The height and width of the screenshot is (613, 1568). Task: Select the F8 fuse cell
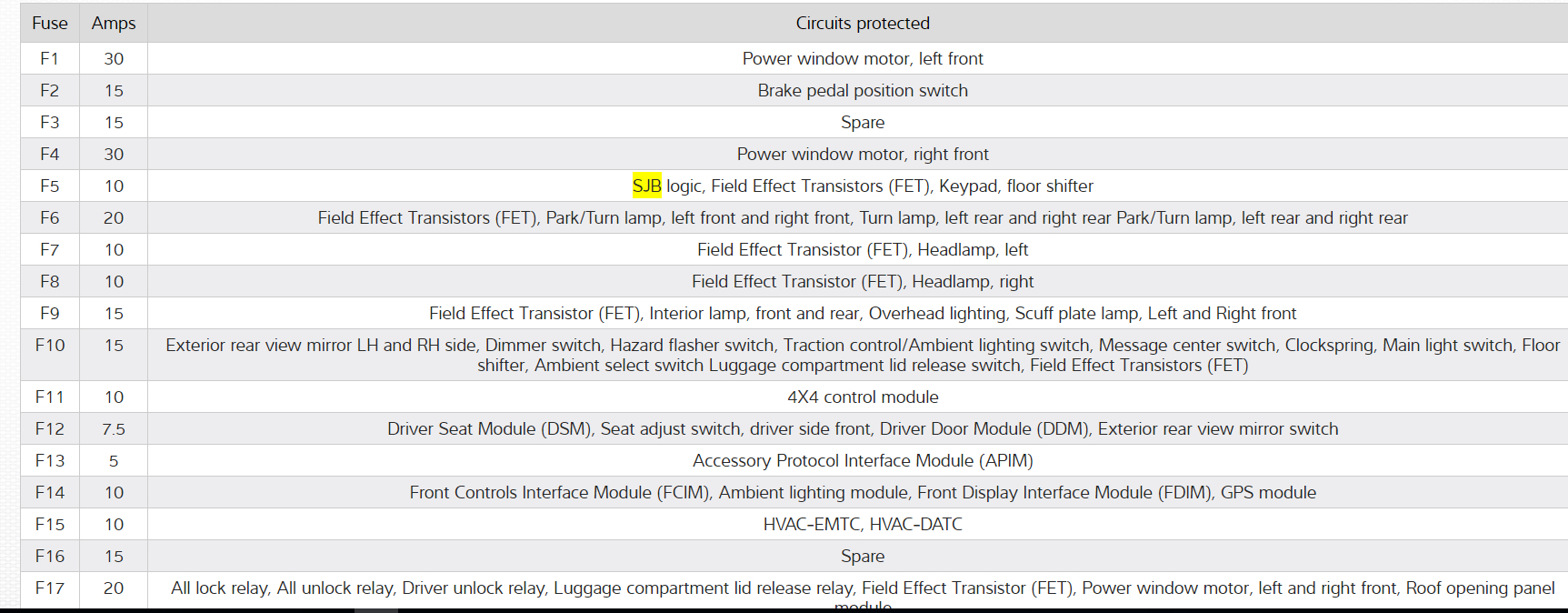(x=50, y=282)
